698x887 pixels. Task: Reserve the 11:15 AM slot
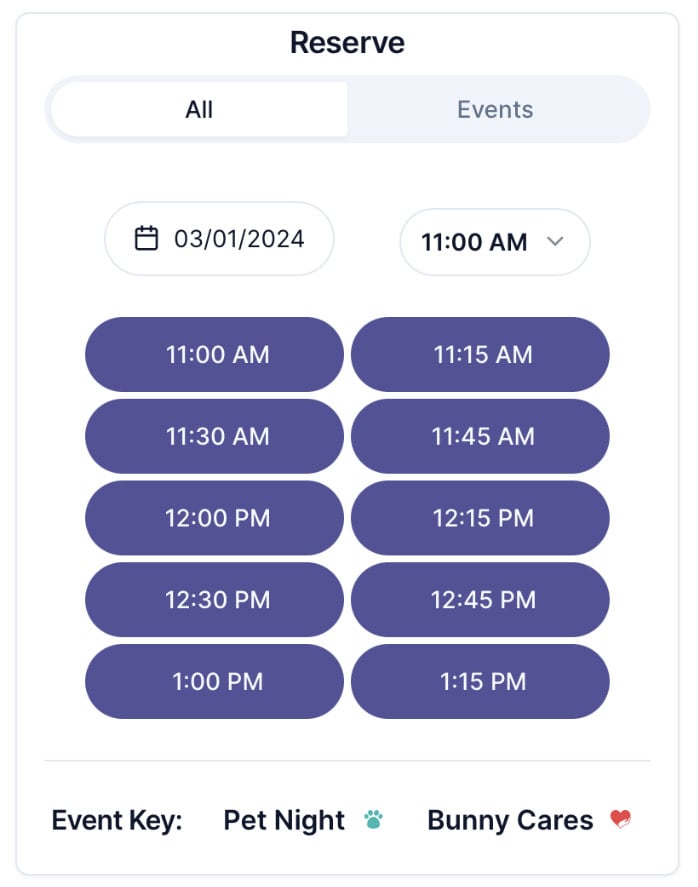(x=481, y=354)
